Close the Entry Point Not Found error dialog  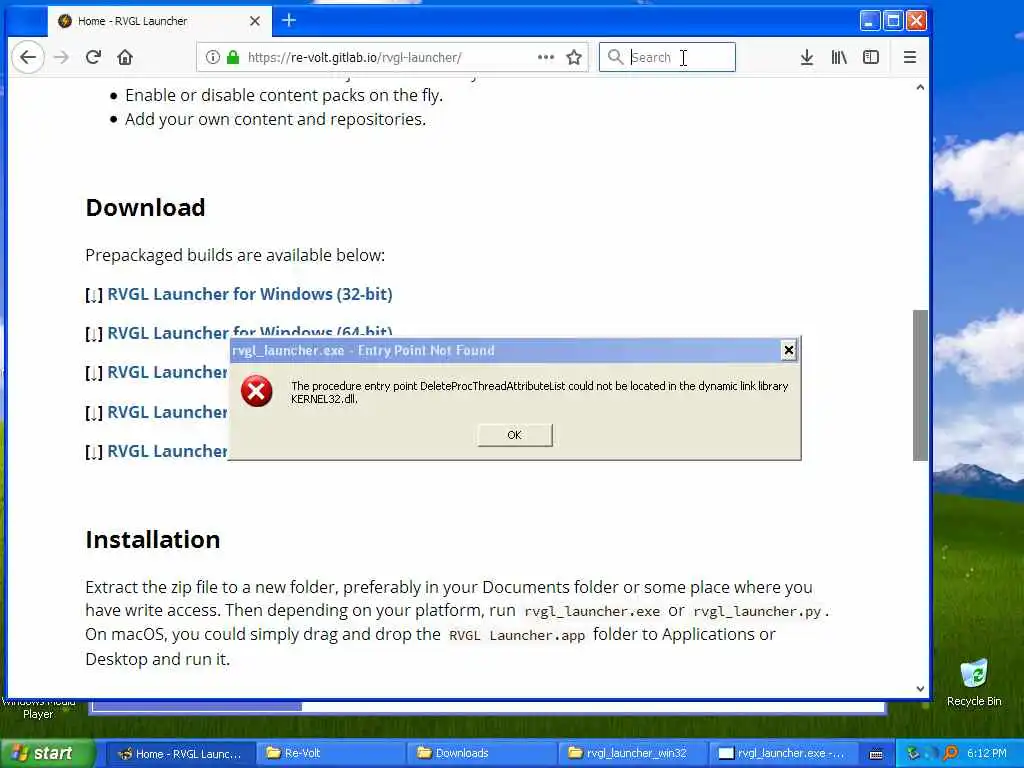[788, 351]
